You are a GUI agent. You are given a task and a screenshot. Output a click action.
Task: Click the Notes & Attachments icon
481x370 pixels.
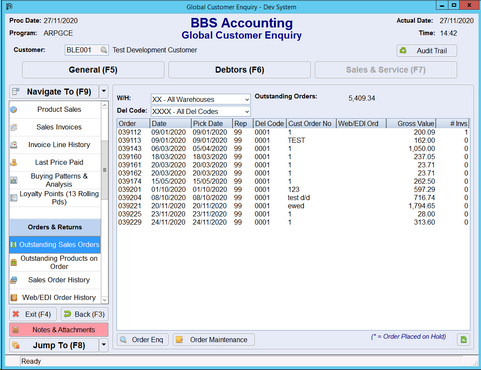pyautogui.click(x=15, y=330)
